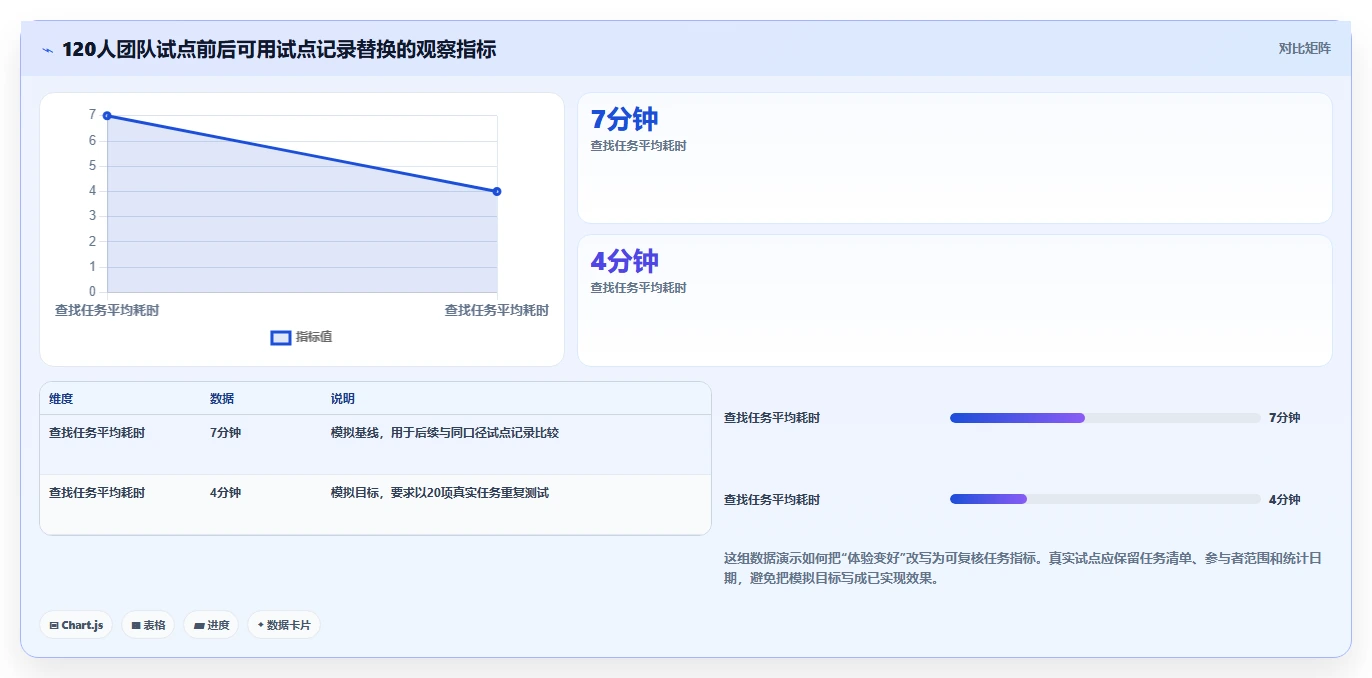Click 查找任务平均耗时 in the table's 4分钟 row
Image resolution: width=1372 pixels, height=678 pixels.
[97, 493]
